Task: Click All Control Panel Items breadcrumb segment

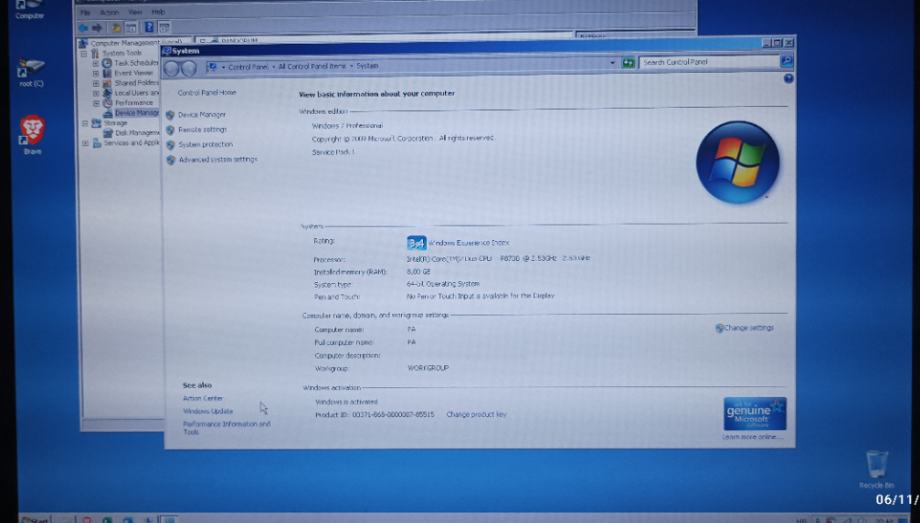Action: click(312, 66)
